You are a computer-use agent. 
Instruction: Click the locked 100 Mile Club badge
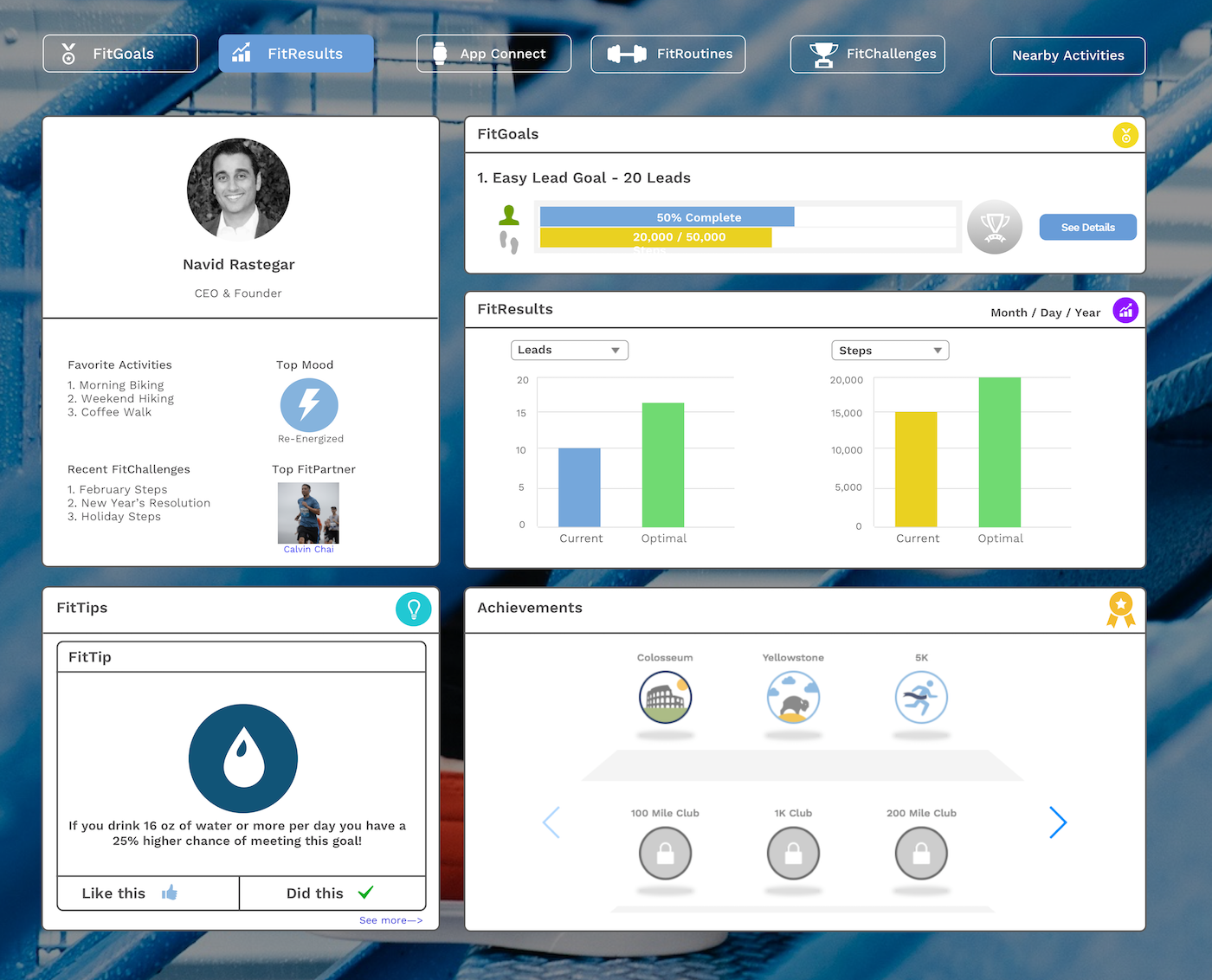point(665,853)
